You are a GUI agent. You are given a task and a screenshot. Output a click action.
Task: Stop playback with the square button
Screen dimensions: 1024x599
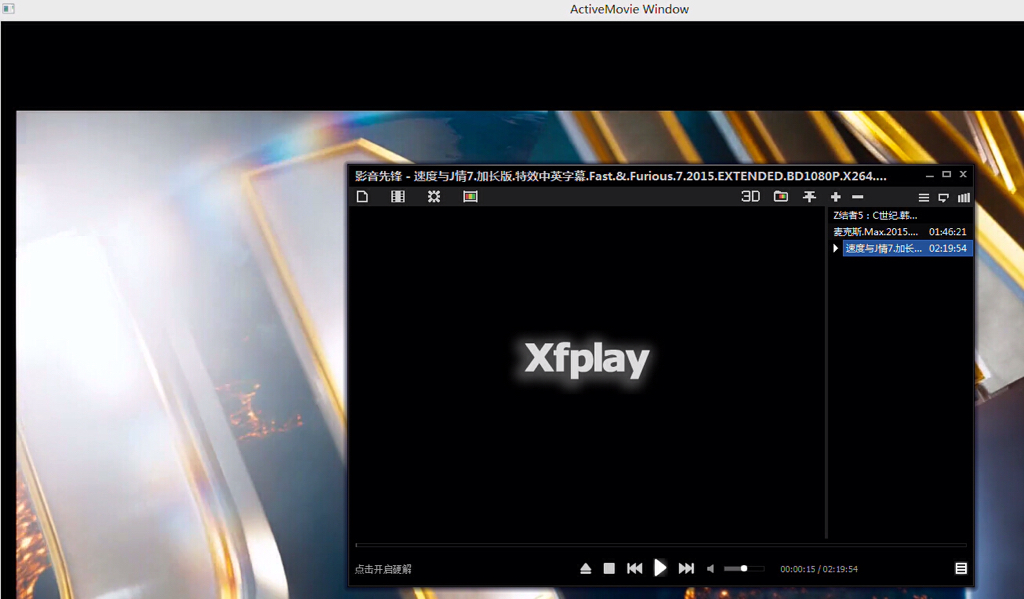609,569
